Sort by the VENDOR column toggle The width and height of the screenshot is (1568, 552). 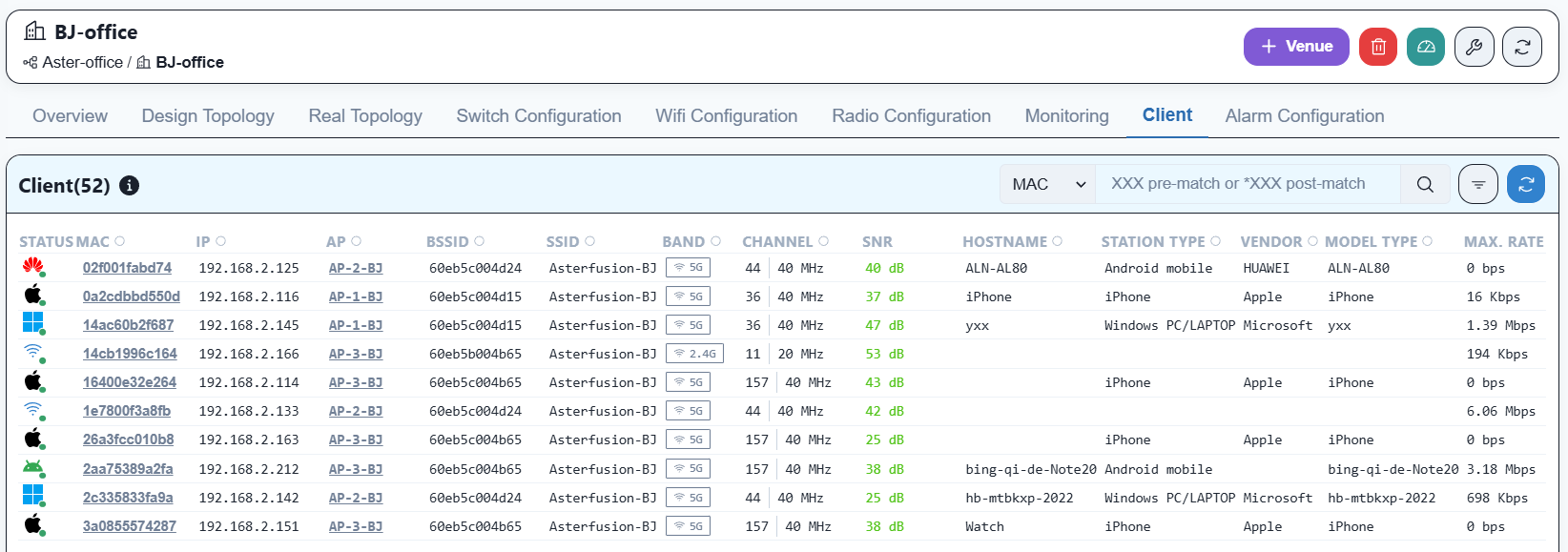[1312, 241]
